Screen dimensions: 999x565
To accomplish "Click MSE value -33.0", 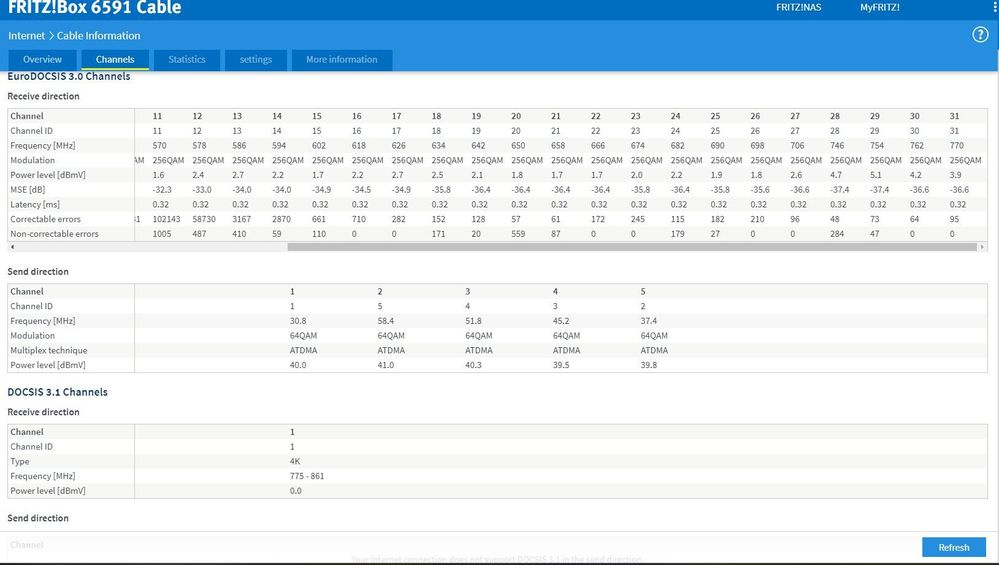I will [202, 190].
